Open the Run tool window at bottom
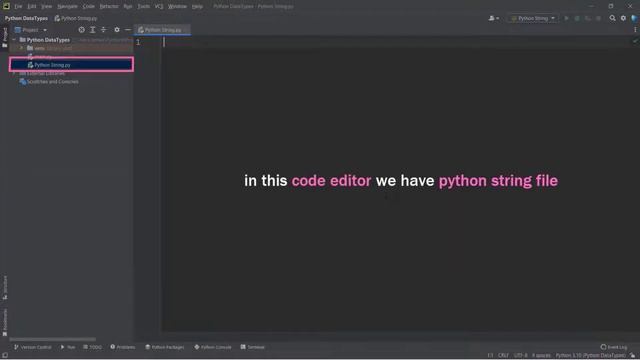Viewport: 640px width, 360px height. 68,347
